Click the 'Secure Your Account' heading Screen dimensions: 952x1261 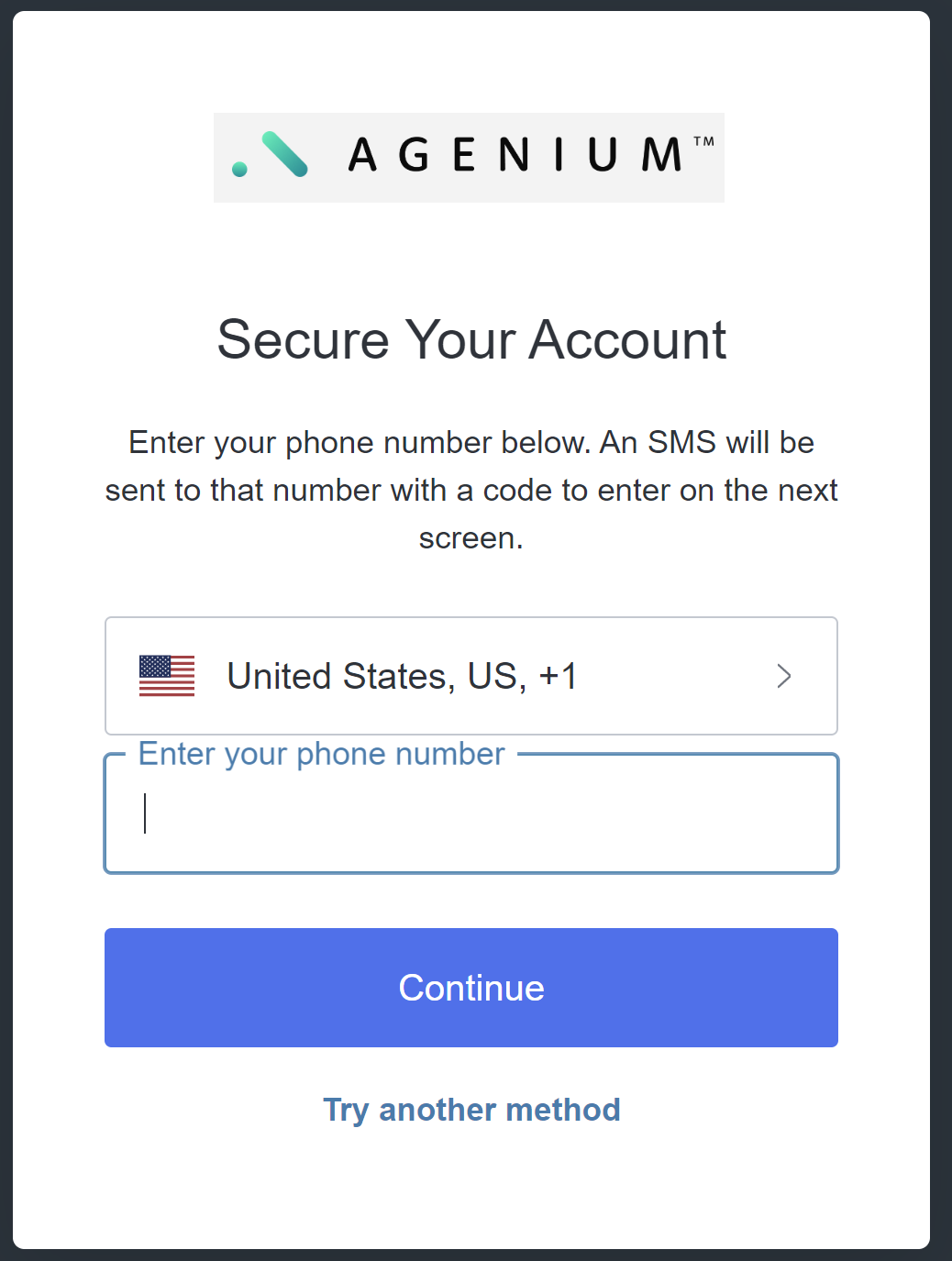click(x=471, y=339)
